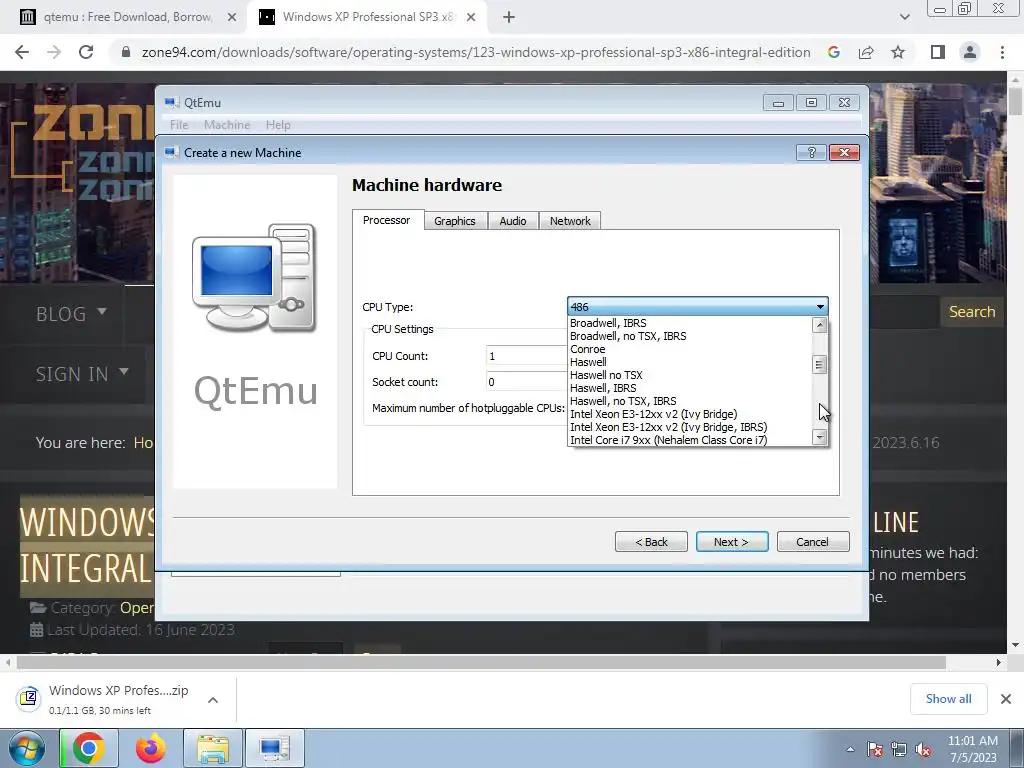1024x768 pixels.
Task: Choose Haswell as the CPU type
Action: 690,362
